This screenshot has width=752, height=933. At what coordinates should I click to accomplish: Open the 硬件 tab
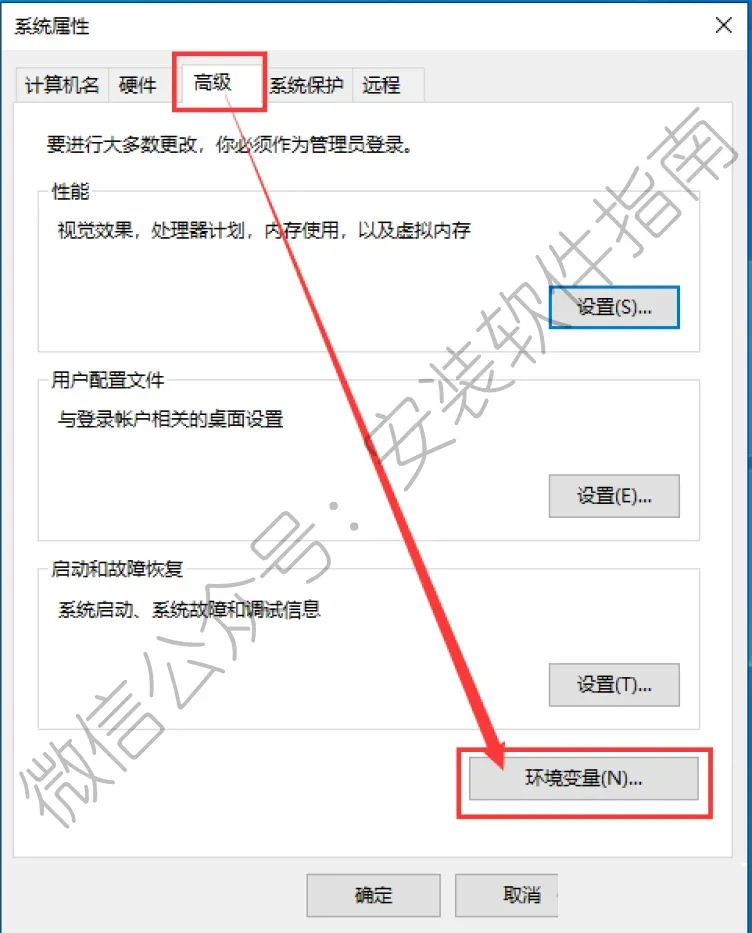tap(137, 85)
